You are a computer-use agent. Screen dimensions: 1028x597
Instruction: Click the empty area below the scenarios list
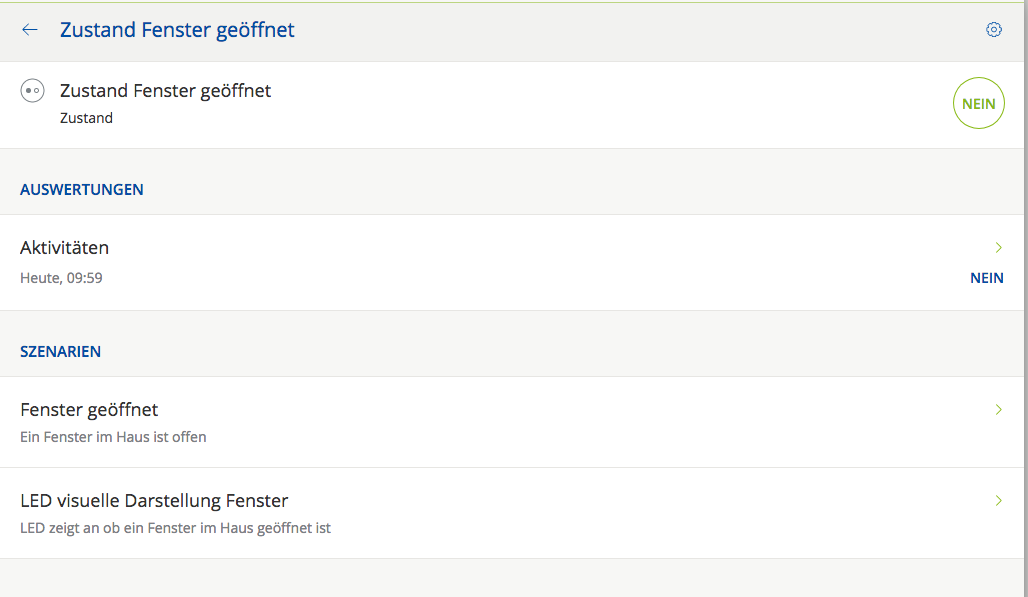pyautogui.click(x=500, y=578)
